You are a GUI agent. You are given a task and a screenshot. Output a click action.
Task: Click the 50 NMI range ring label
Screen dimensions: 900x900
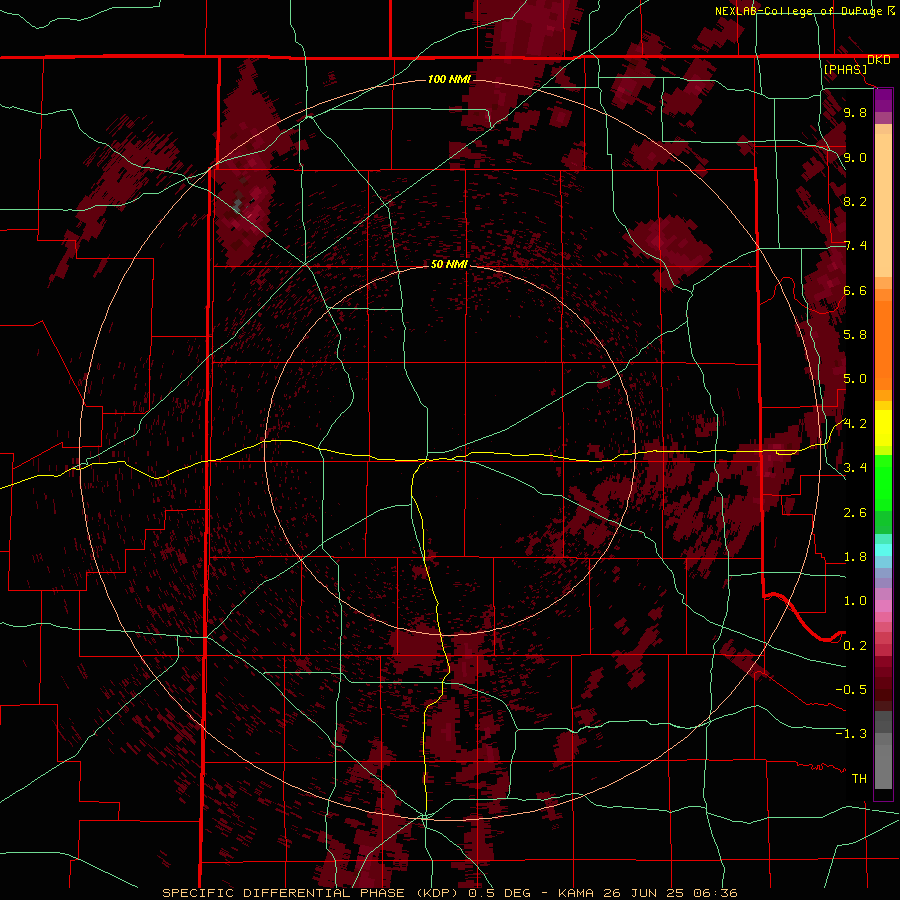pos(449,264)
